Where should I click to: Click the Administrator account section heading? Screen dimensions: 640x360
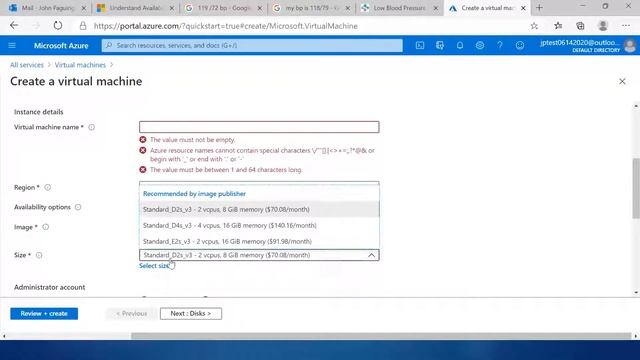(x=49, y=287)
